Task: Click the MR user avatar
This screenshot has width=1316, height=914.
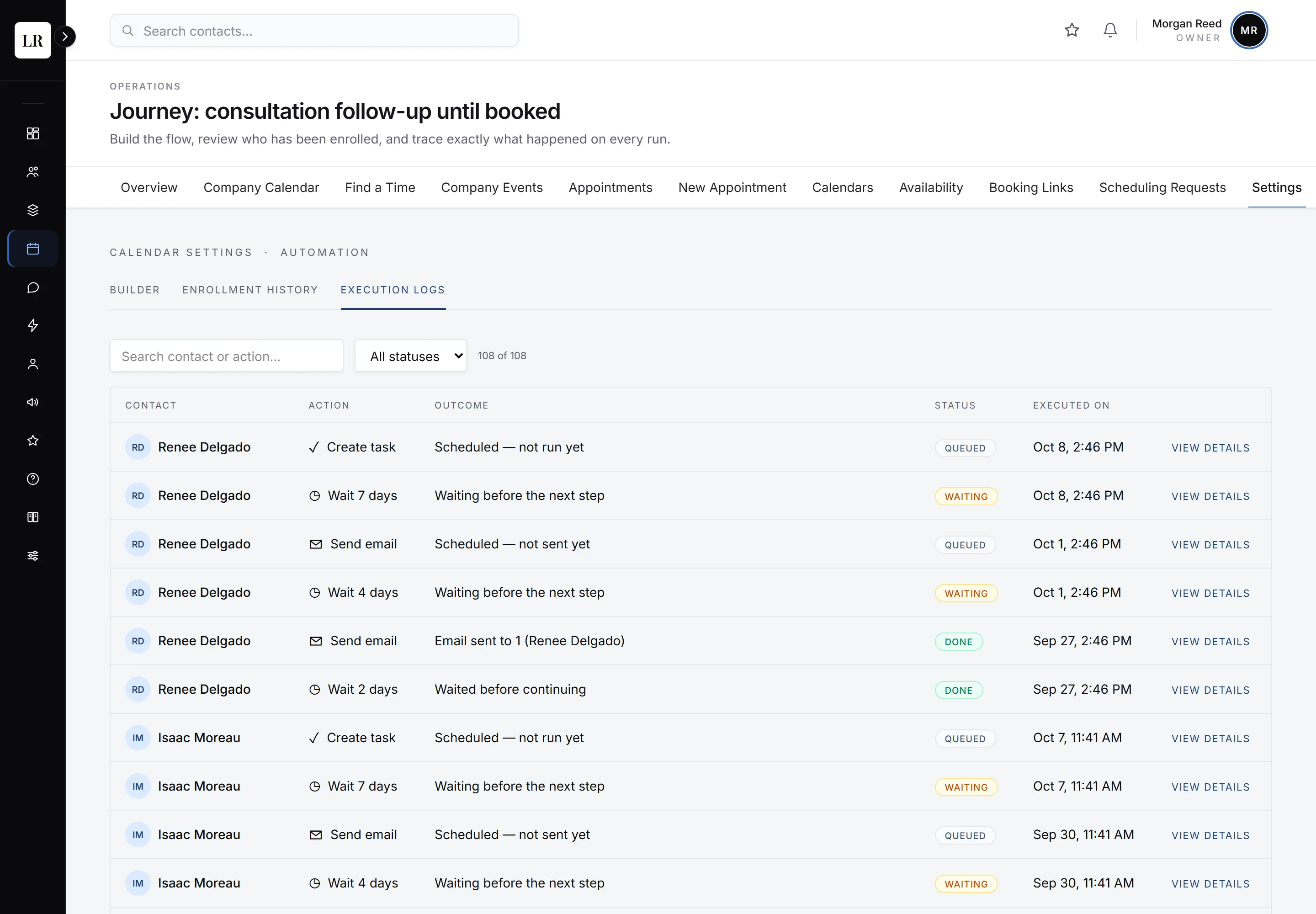Action: [x=1248, y=30]
